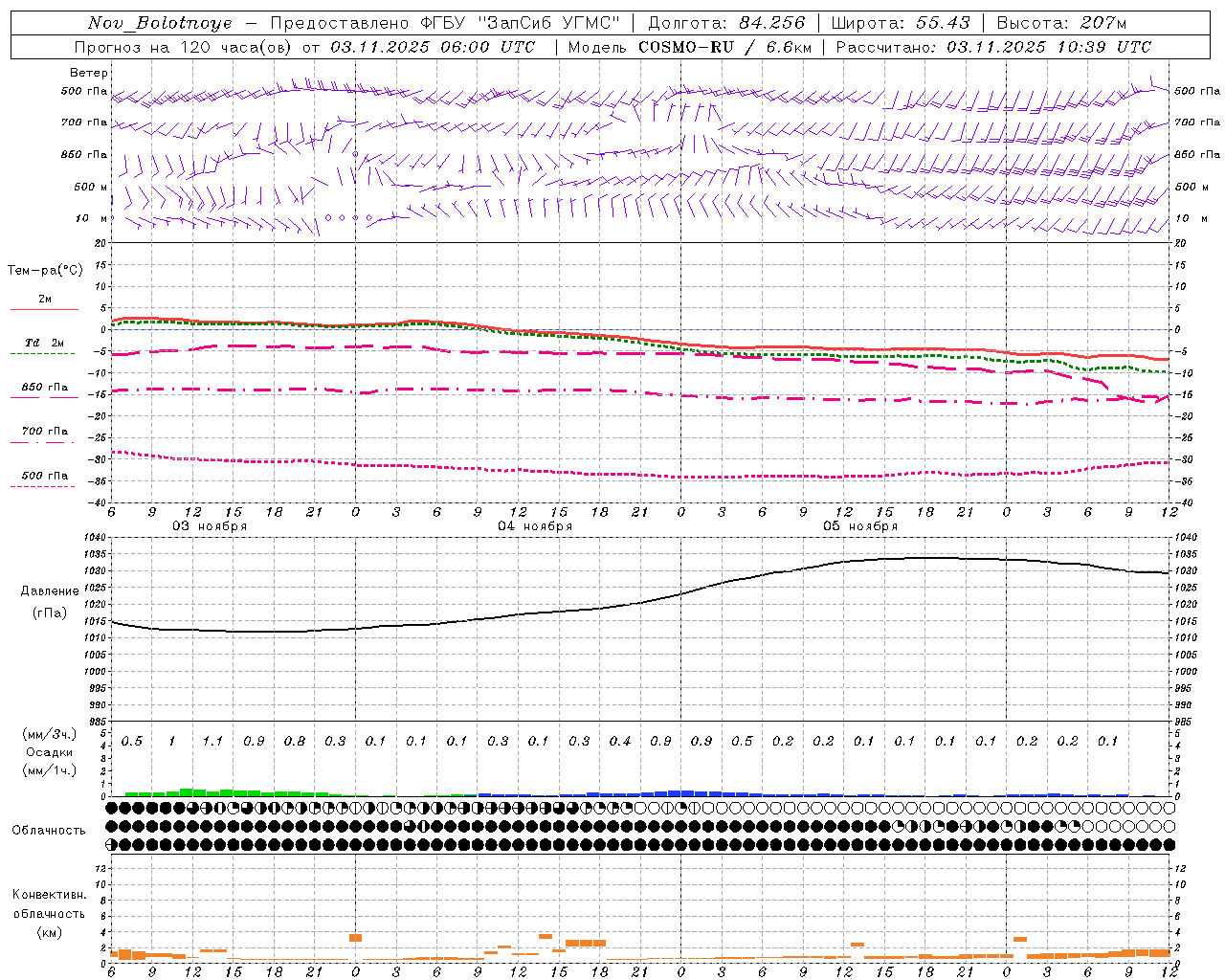Click the 850 гПа temperature legend label
The height and width of the screenshot is (980, 1225).
tap(45, 388)
